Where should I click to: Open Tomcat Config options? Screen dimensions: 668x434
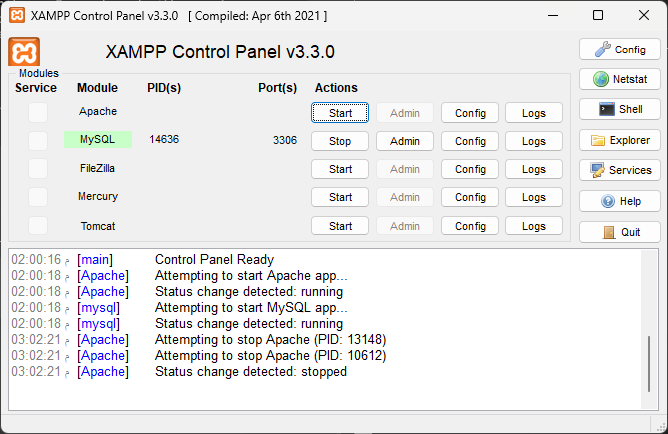click(470, 226)
